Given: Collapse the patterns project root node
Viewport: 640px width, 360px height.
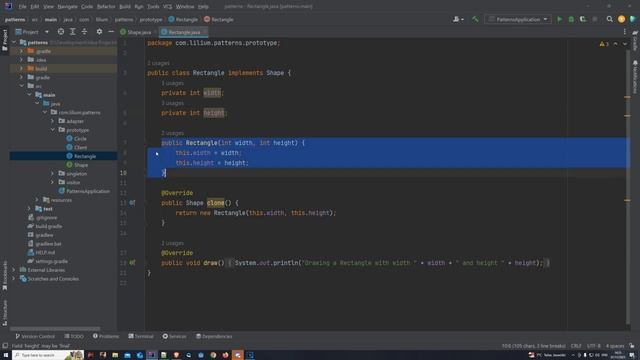Looking at the screenshot, I should tap(14, 42).
